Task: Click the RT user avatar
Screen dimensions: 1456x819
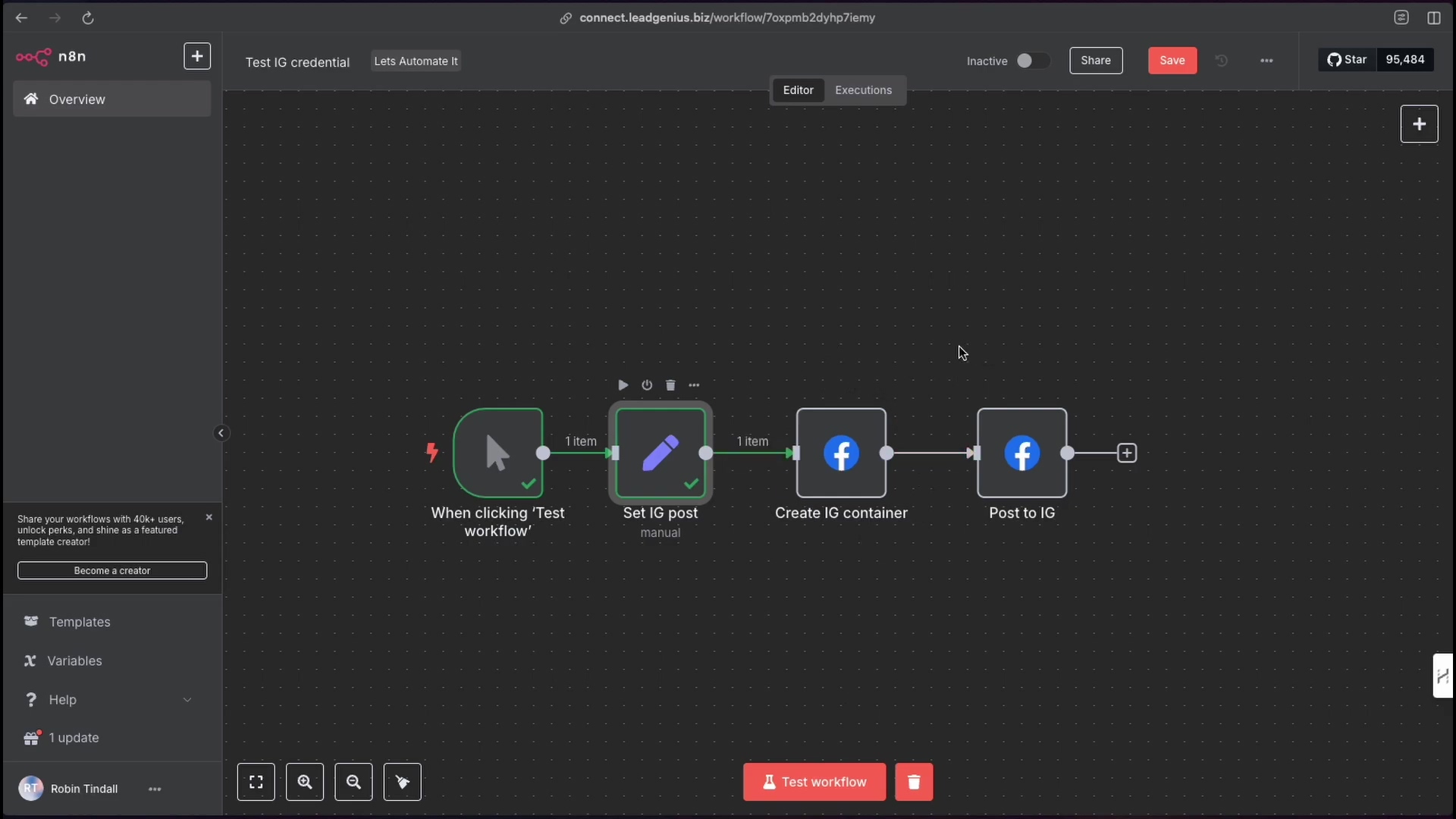Action: [31, 789]
